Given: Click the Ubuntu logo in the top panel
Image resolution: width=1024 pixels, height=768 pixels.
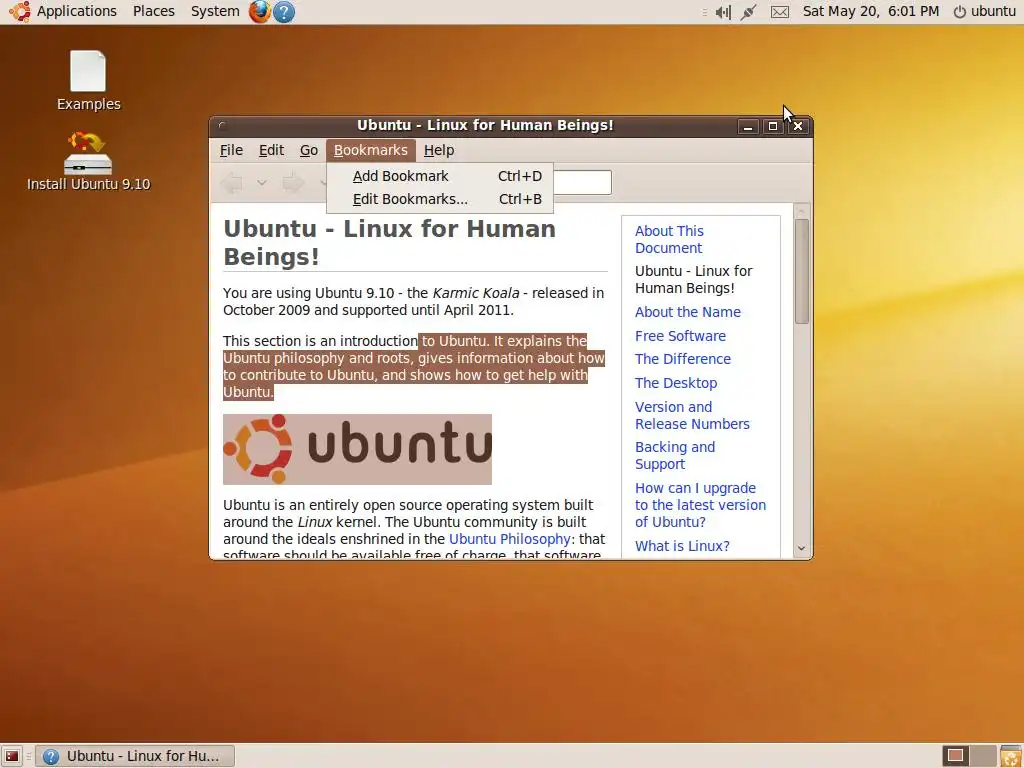Looking at the screenshot, I should pos(20,11).
